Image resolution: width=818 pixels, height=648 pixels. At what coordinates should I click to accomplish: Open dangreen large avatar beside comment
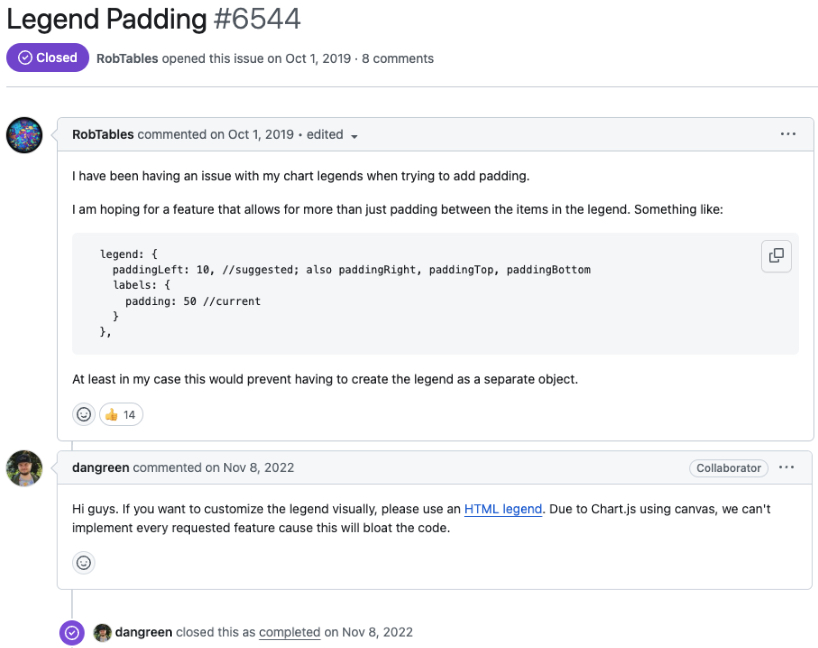[x=24, y=468]
